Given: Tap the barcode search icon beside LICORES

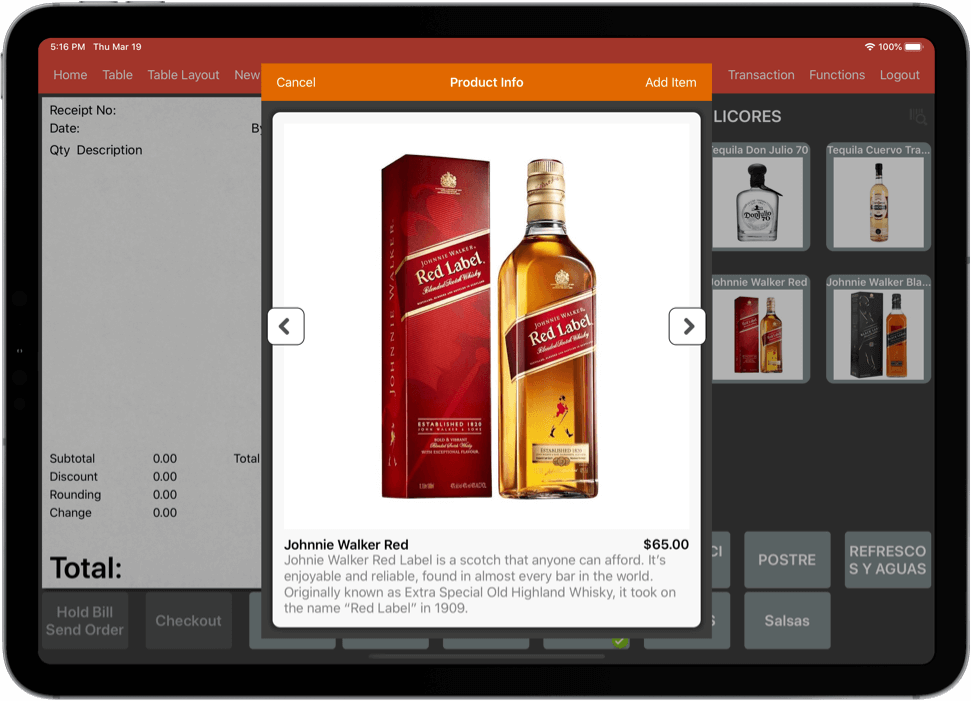Looking at the screenshot, I should click(917, 117).
